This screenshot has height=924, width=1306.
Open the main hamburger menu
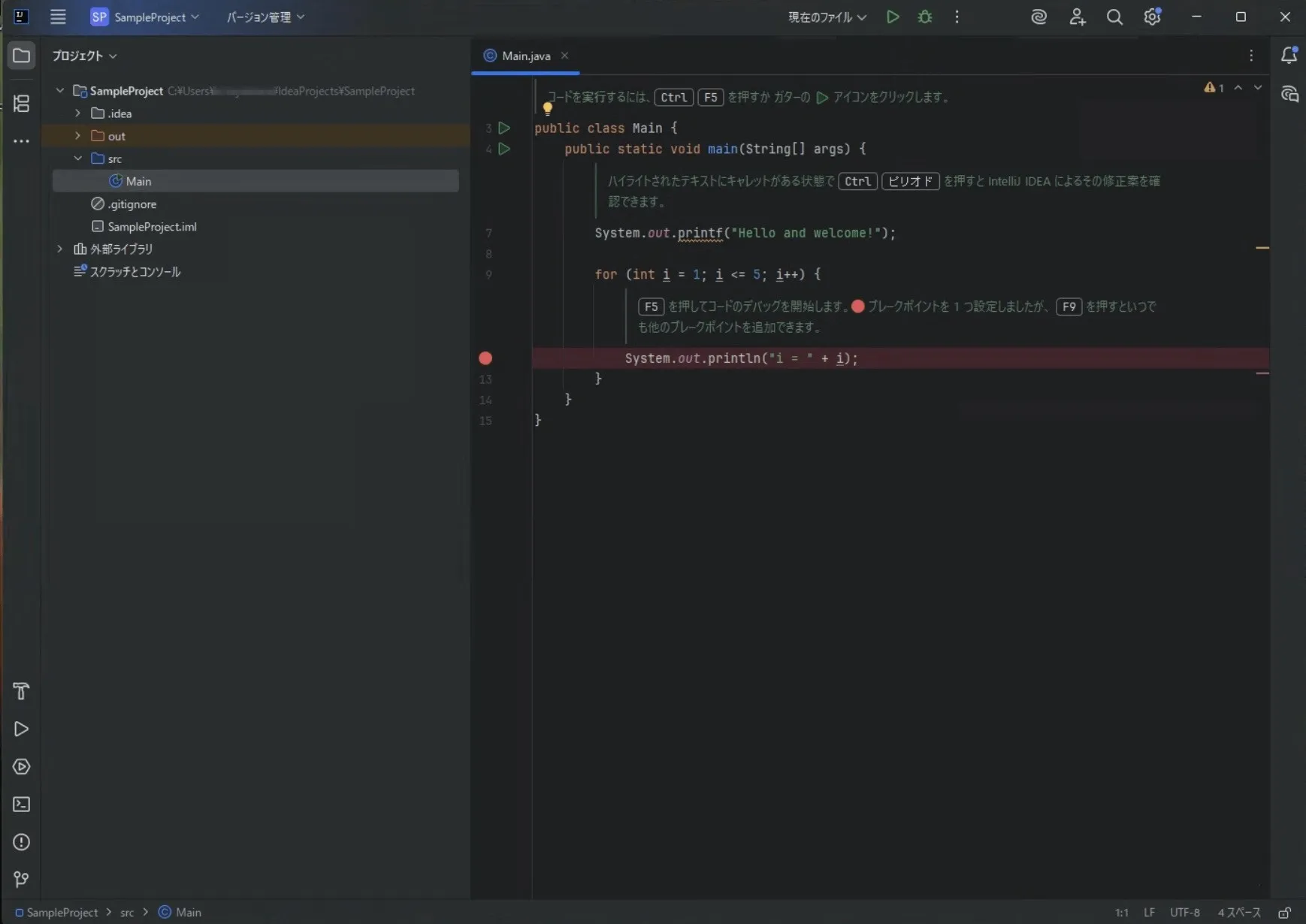coord(58,17)
